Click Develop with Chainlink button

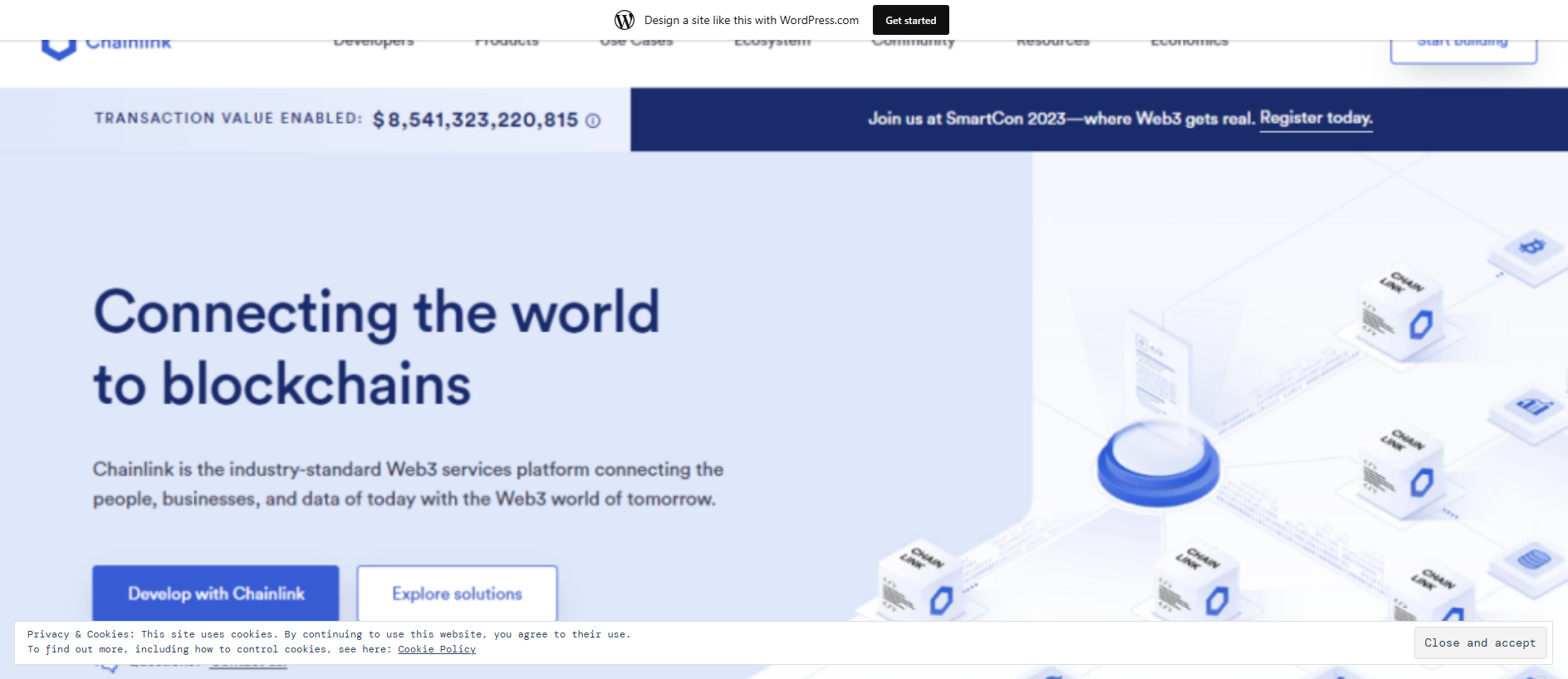[216, 593]
